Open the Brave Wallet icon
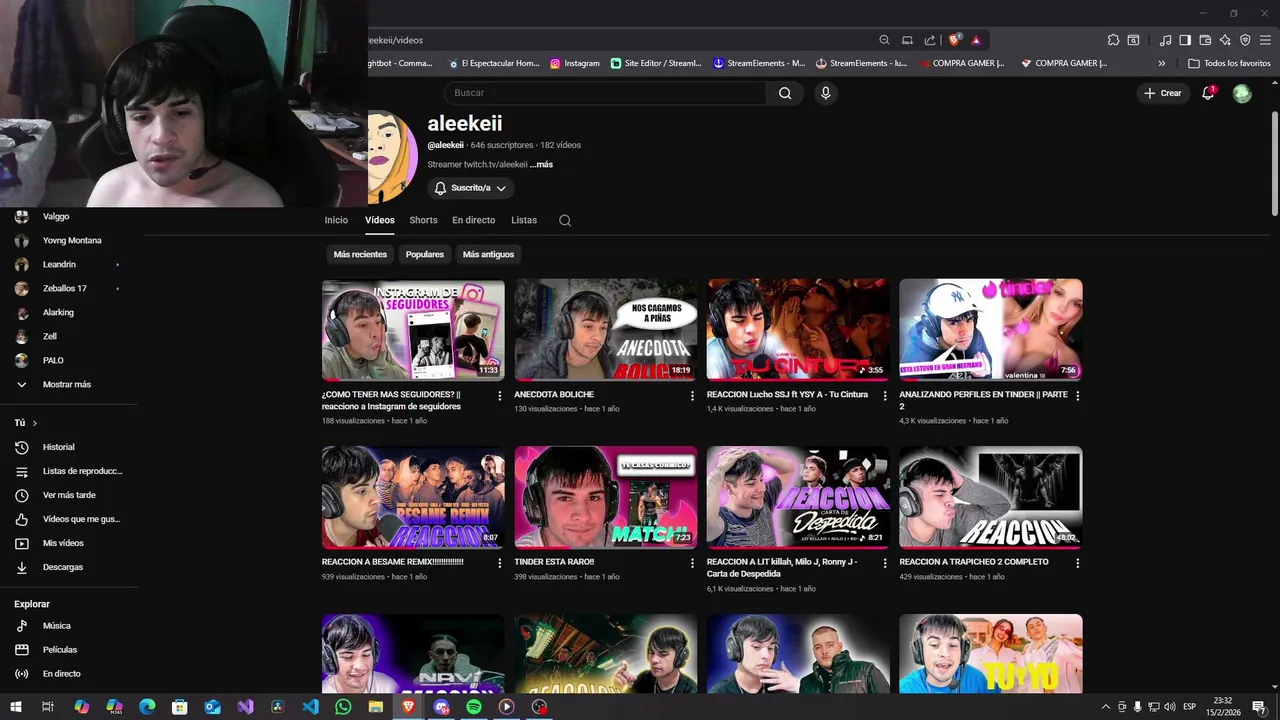 [1205, 40]
